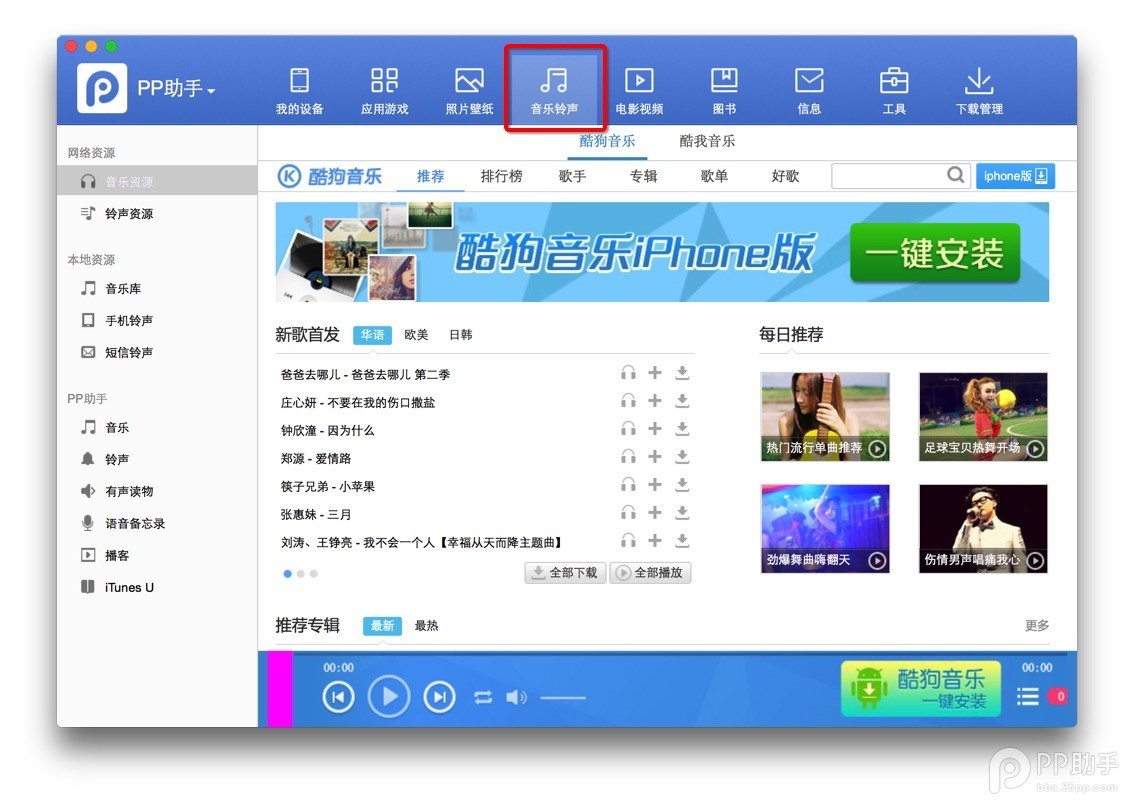
Task: Open 伤情男声唱痛我心 thumbnail
Action: tap(983, 528)
